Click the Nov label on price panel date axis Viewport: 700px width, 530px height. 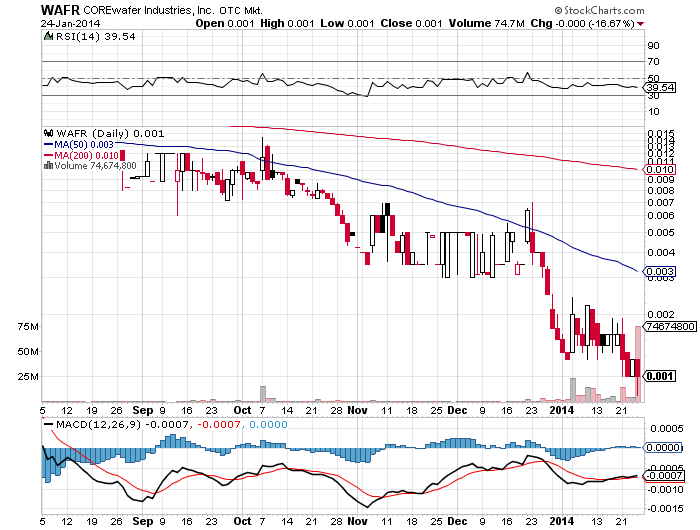click(357, 410)
